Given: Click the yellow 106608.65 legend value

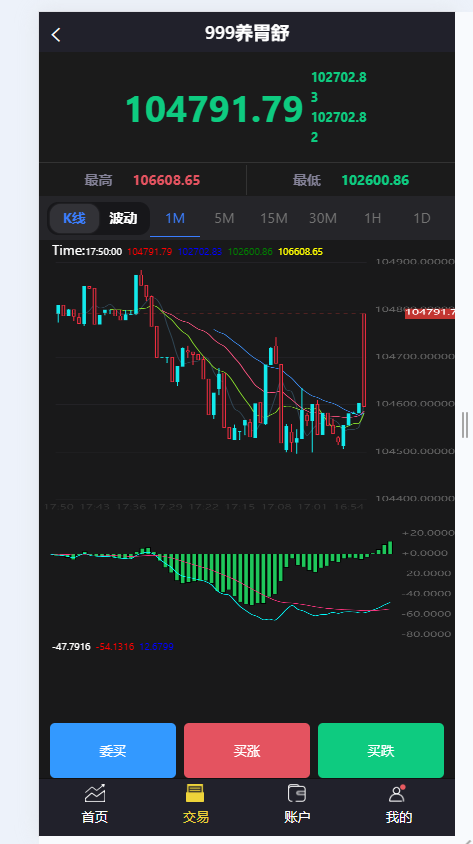Looking at the screenshot, I should pyautogui.click(x=300, y=251).
